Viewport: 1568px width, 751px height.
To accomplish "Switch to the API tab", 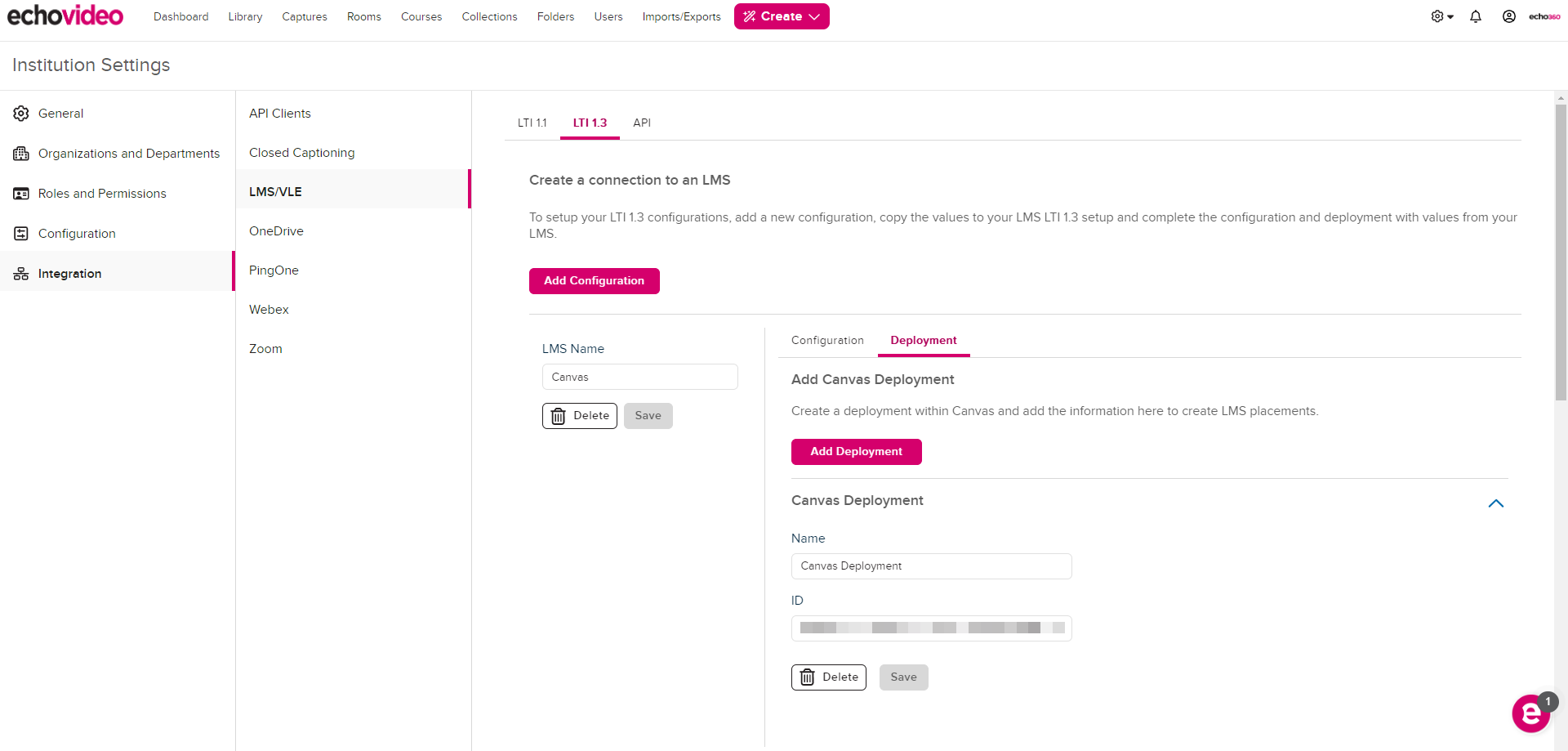I will [642, 123].
